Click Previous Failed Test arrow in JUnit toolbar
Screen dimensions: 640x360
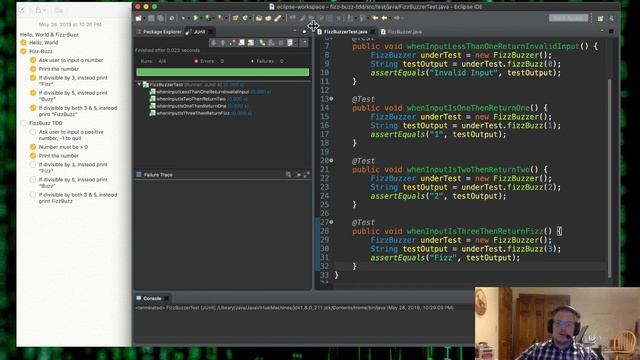223,43
